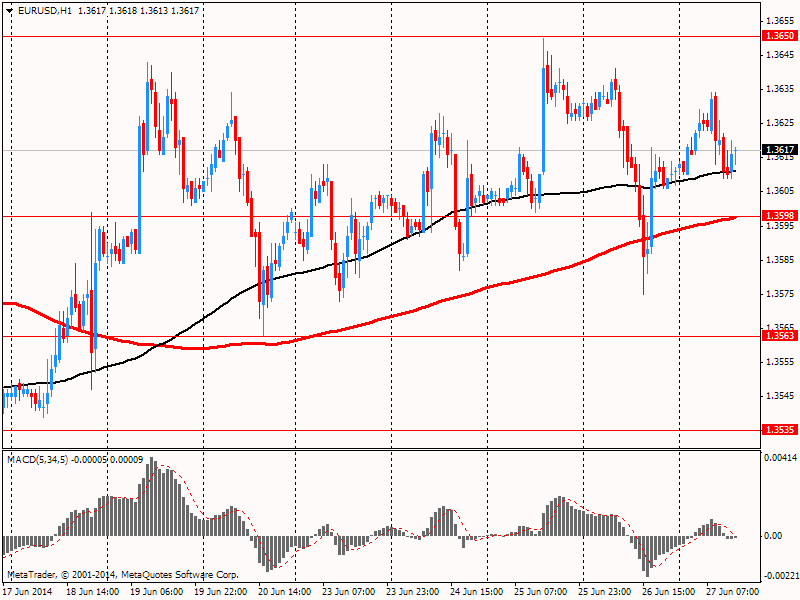The image size is (800, 600).
Task: Click the 1.3545 price scale value
Action: pos(780,396)
